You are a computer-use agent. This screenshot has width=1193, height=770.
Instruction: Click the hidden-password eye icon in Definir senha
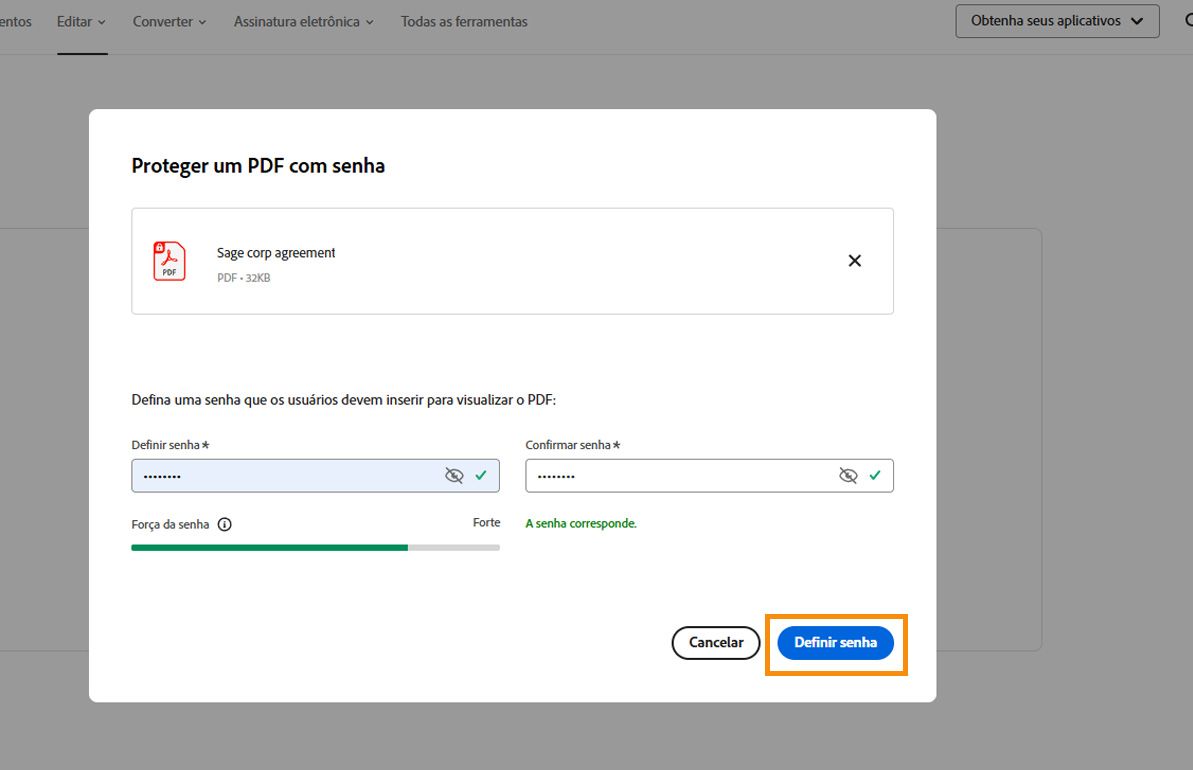coord(456,475)
